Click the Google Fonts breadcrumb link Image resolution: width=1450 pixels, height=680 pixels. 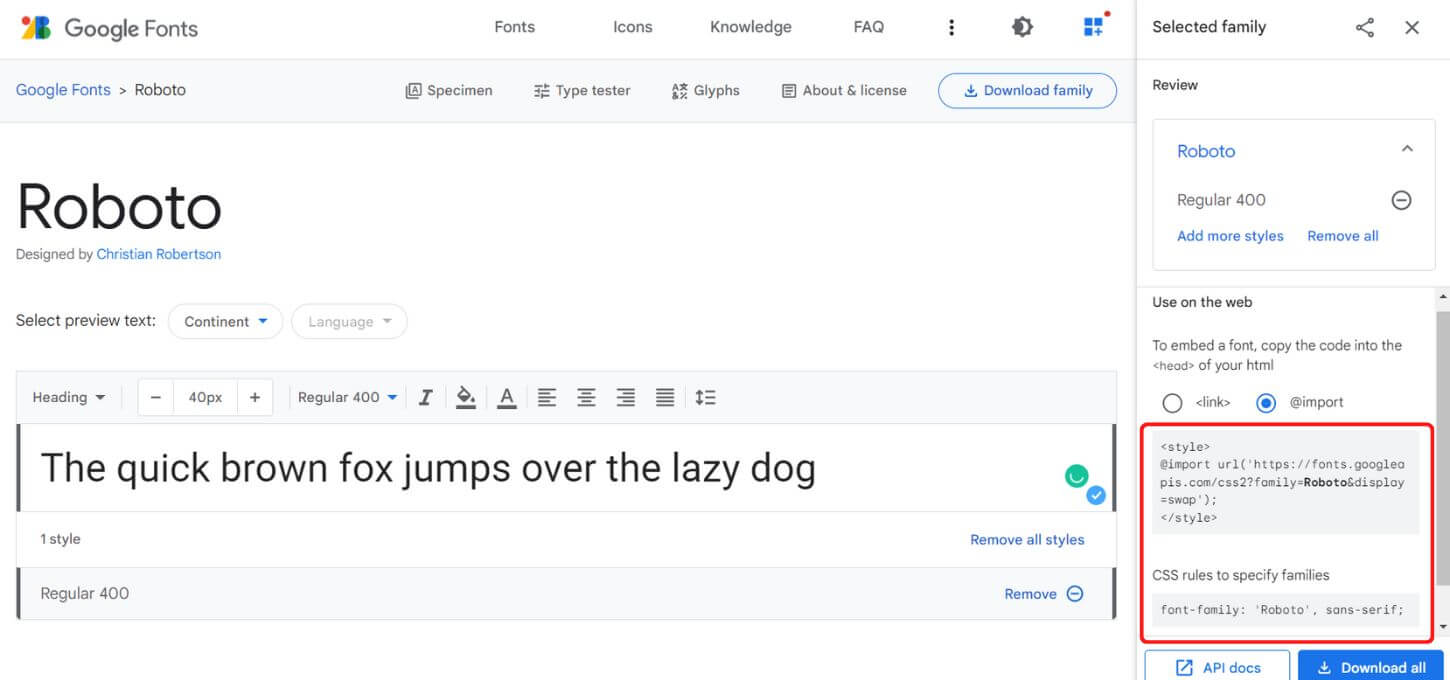(63, 90)
